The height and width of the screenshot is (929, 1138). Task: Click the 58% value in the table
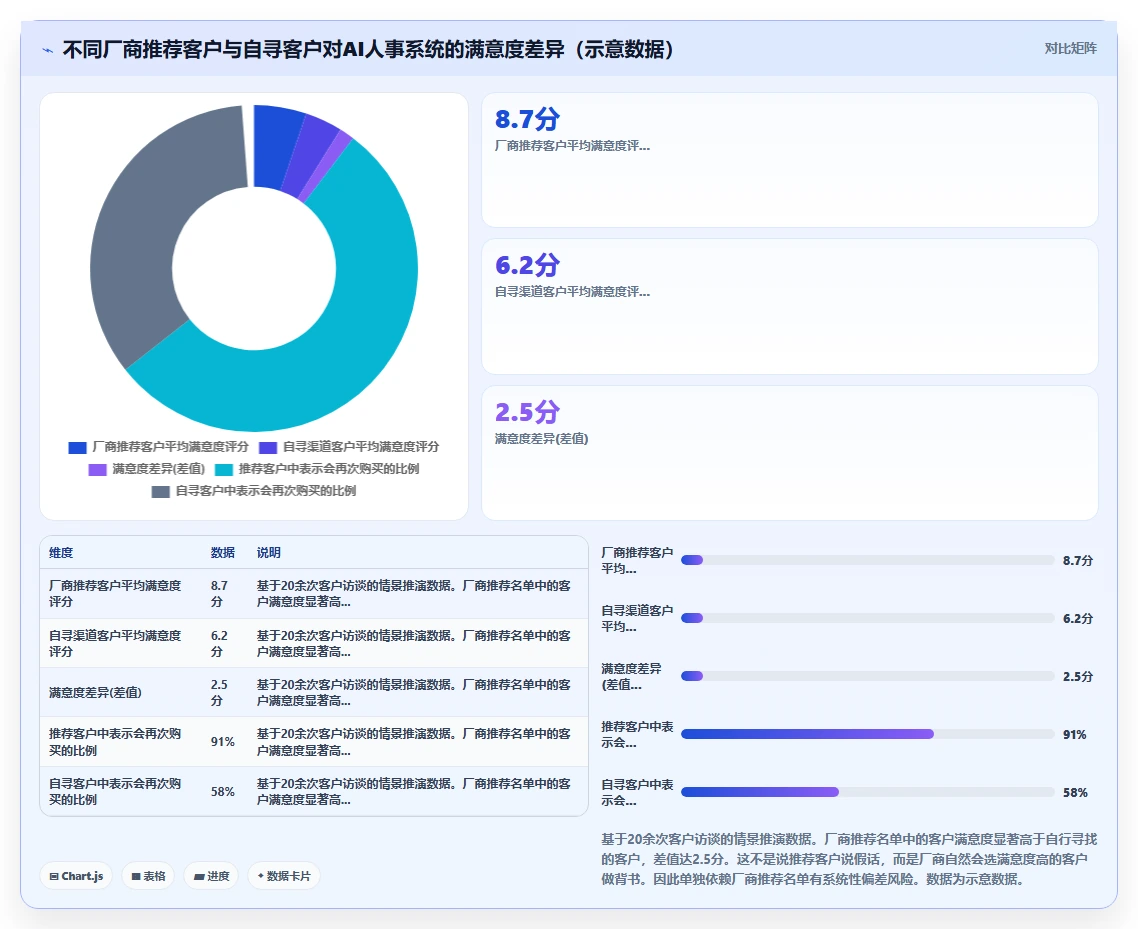click(x=223, y=791)
